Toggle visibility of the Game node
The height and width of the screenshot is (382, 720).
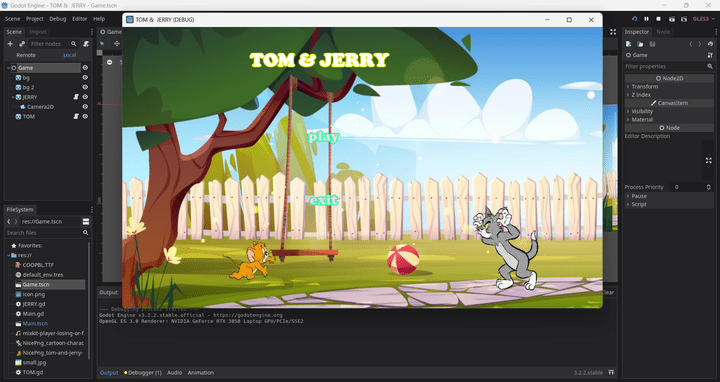point(85,67)
